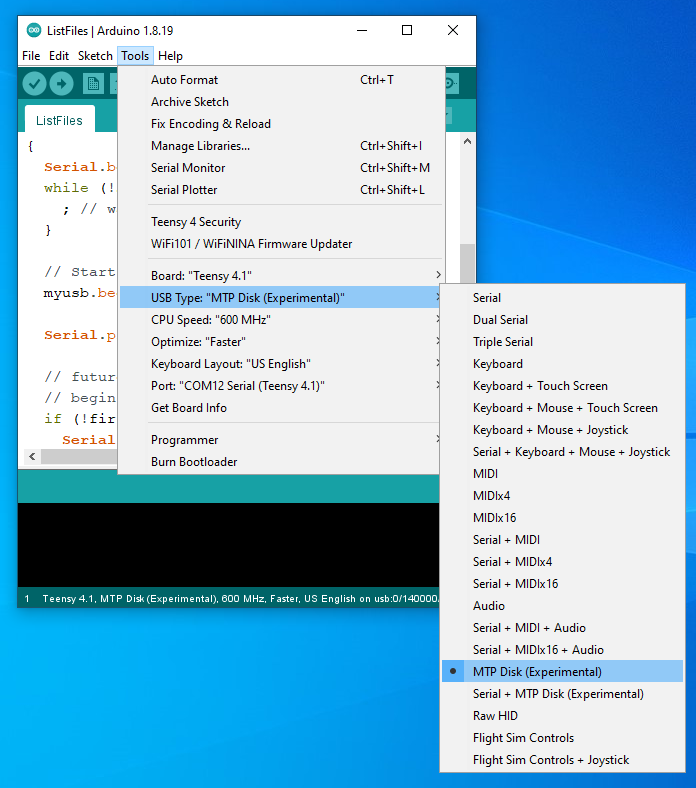Viewport: 696px width, 788px height.
Task: Select Serial USB type
Action: 562,298
